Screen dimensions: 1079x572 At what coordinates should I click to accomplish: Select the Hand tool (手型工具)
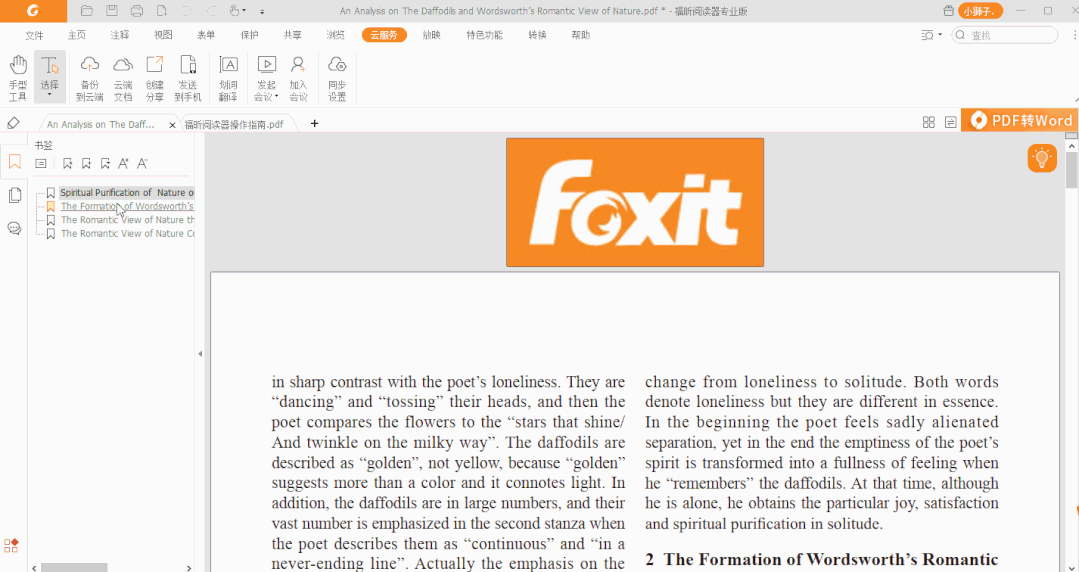point(18,77)
